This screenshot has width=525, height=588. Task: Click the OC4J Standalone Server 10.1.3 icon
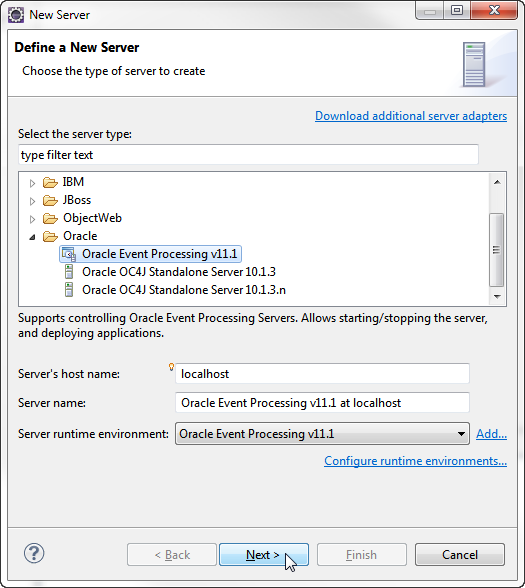click(69, 272)
